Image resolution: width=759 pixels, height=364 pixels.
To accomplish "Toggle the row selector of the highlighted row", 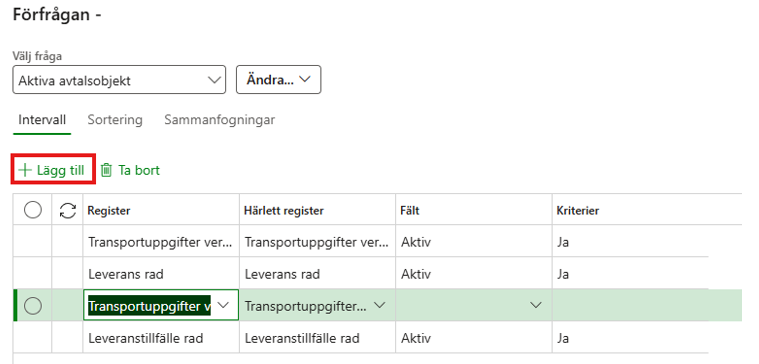I will point(32,305).
